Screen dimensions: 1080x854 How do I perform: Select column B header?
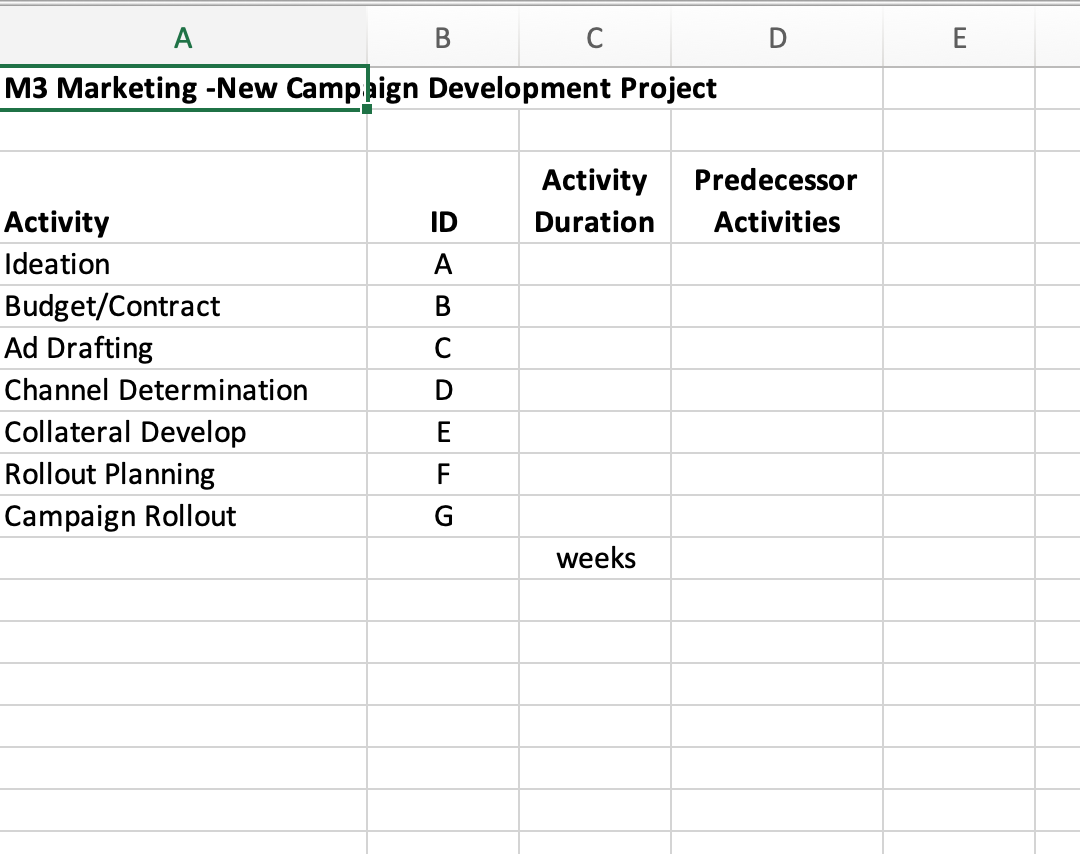click(443, 38)
